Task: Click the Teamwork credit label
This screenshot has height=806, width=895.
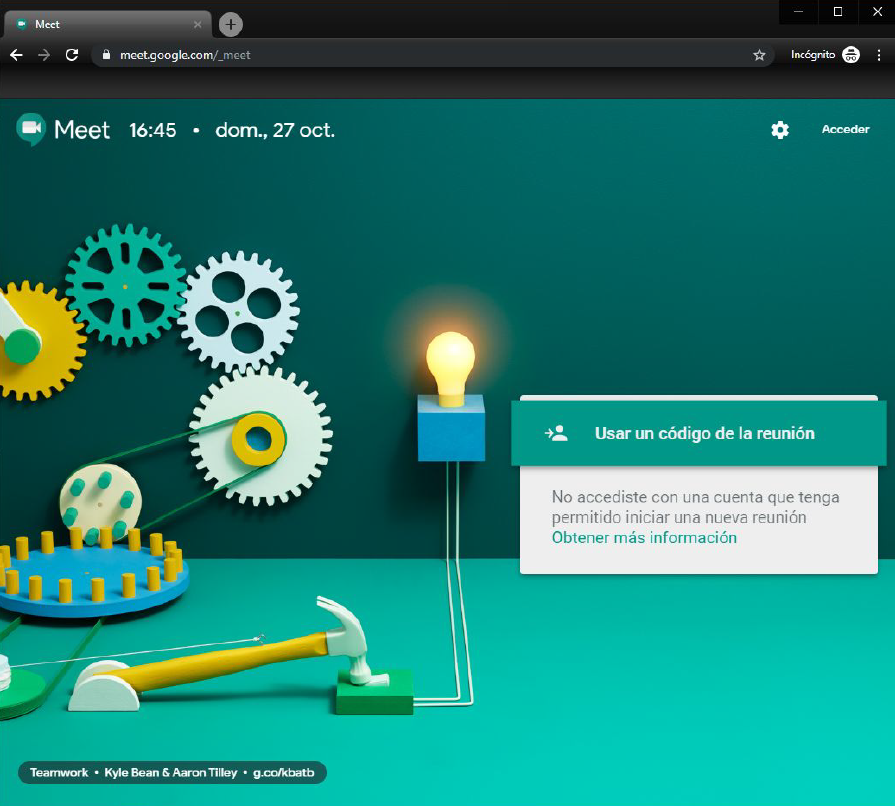Action: pyautogui.click(x=59, y=772)
